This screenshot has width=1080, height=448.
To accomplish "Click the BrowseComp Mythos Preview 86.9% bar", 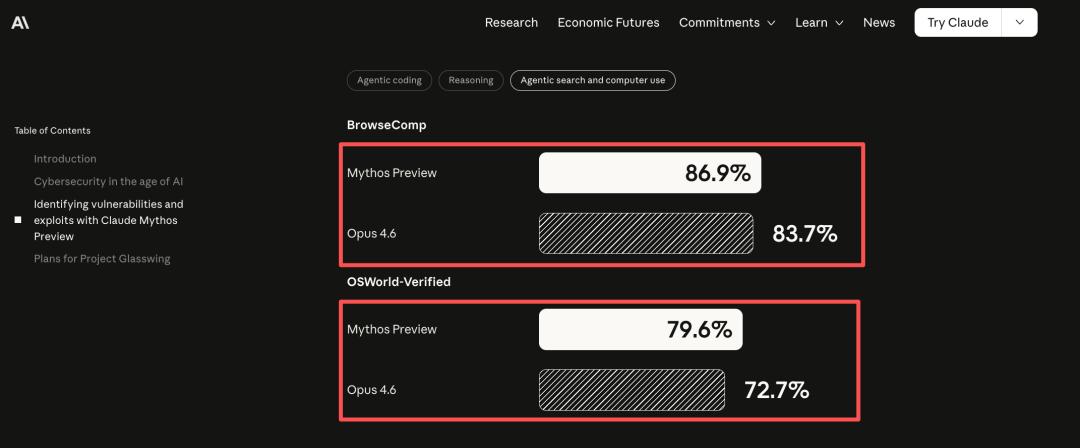I will 649,173.
